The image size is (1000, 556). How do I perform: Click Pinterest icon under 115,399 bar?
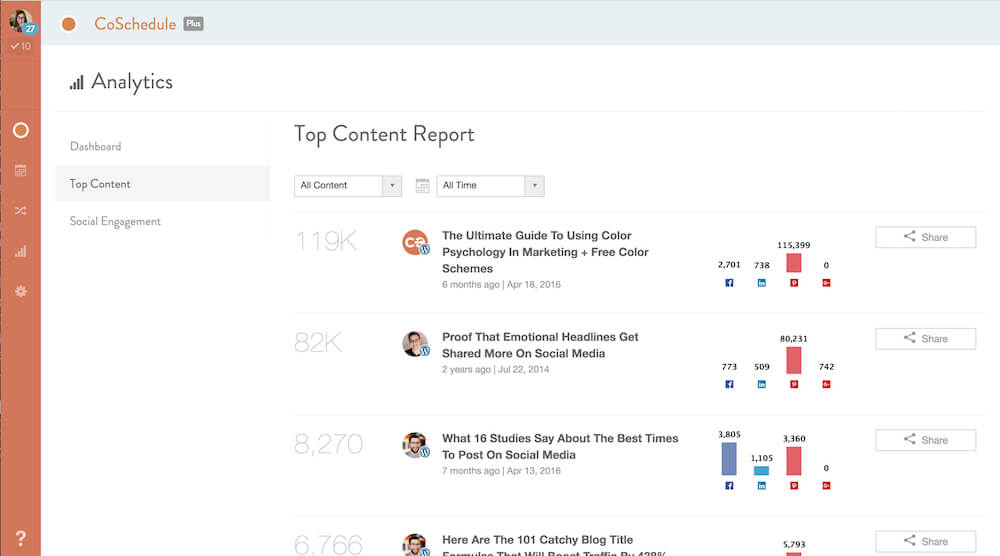click(x=794, y=283)
